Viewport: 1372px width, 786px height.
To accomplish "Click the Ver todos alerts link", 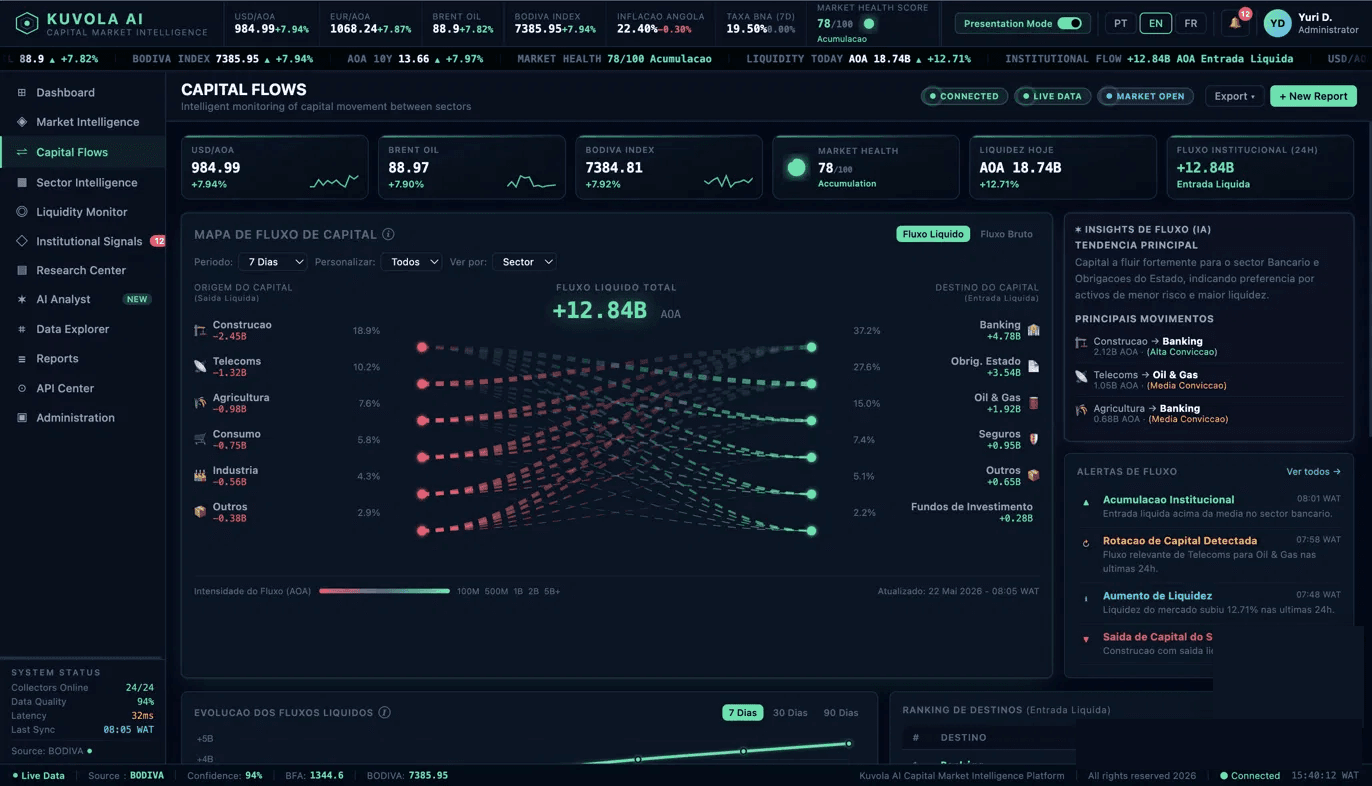I will 1313,472.
